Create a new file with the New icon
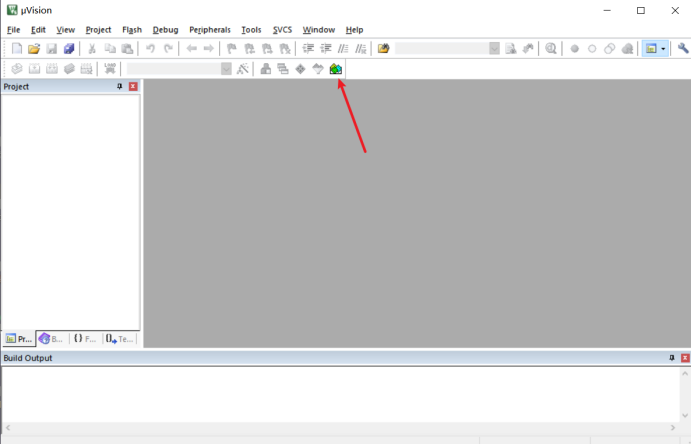Viewport: 692px width, 444px height. (17, 49)
